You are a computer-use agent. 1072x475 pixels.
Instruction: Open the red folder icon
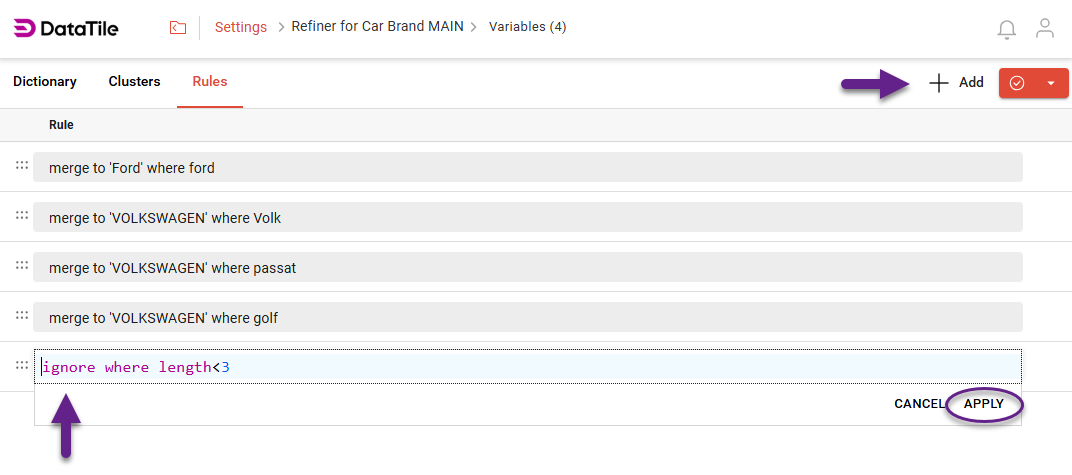click(x=178, y=28)
